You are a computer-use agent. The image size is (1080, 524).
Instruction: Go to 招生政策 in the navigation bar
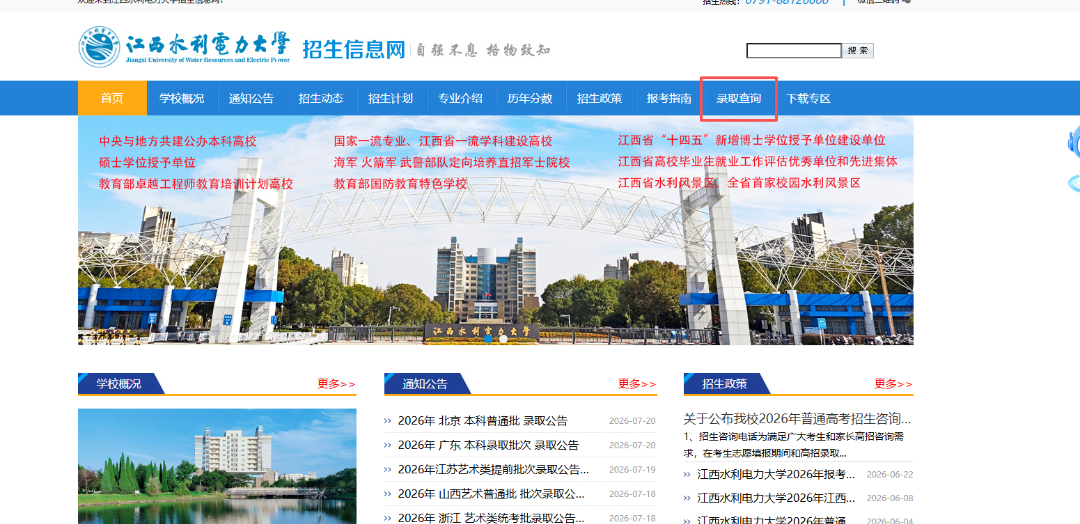[x=599, y=98]
